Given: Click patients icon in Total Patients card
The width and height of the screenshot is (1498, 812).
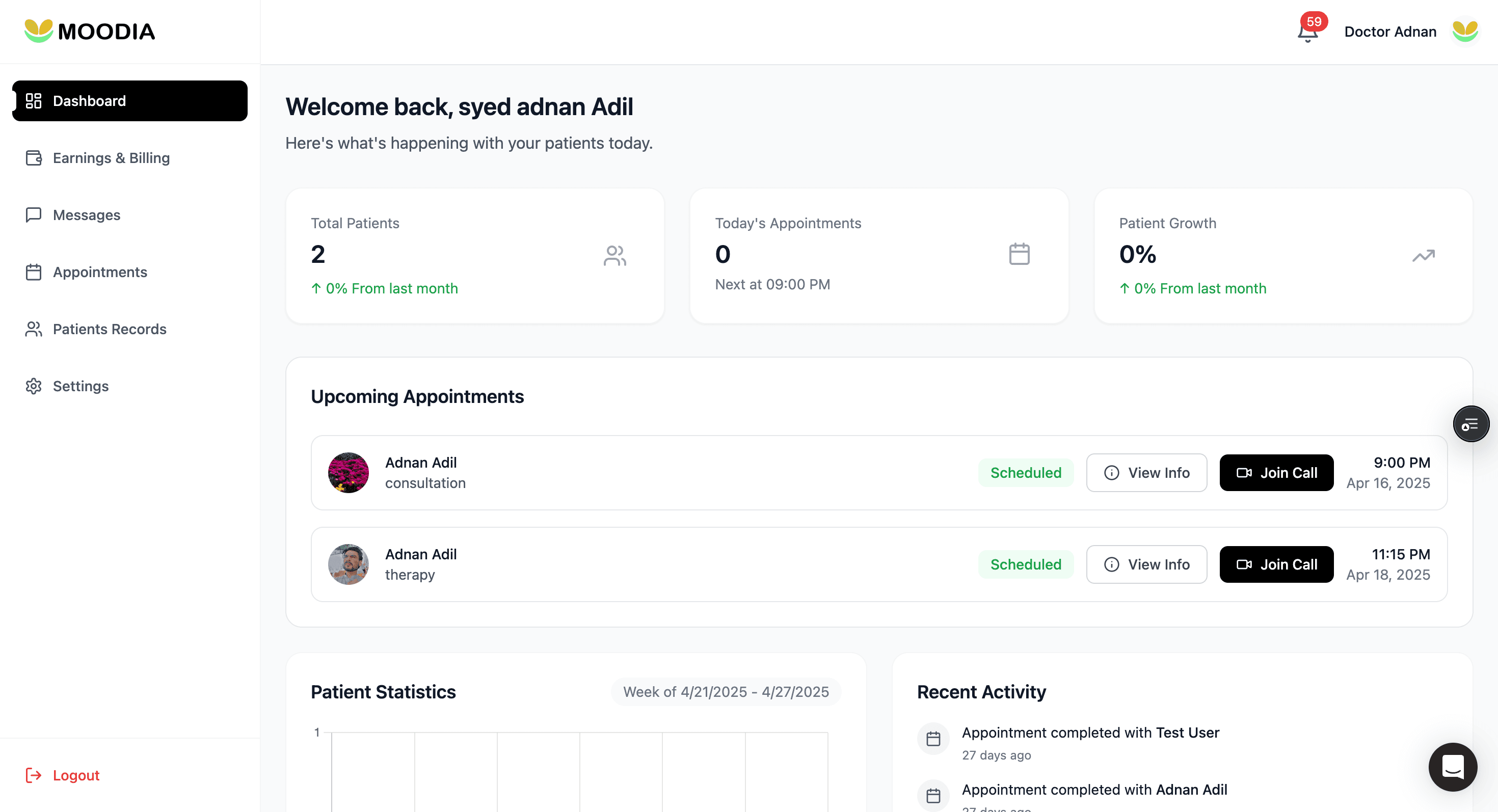Looking at the screenshot, I should [614, 255].
